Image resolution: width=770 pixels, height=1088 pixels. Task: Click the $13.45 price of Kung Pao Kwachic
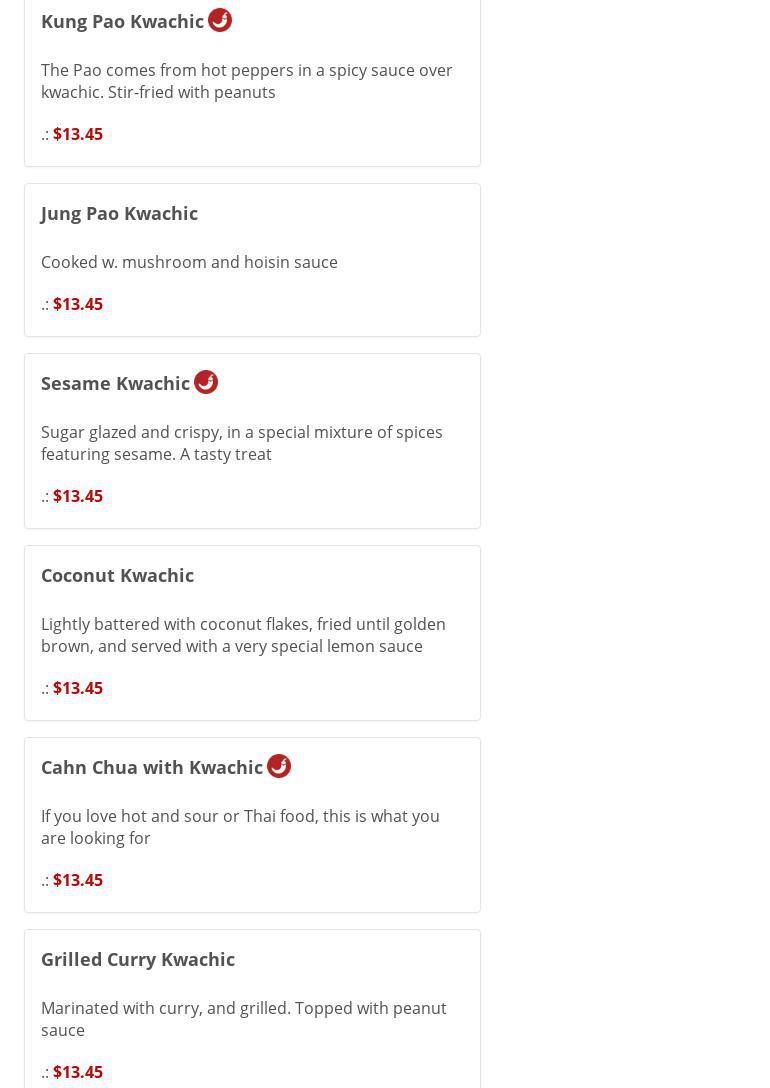point(78,134)
